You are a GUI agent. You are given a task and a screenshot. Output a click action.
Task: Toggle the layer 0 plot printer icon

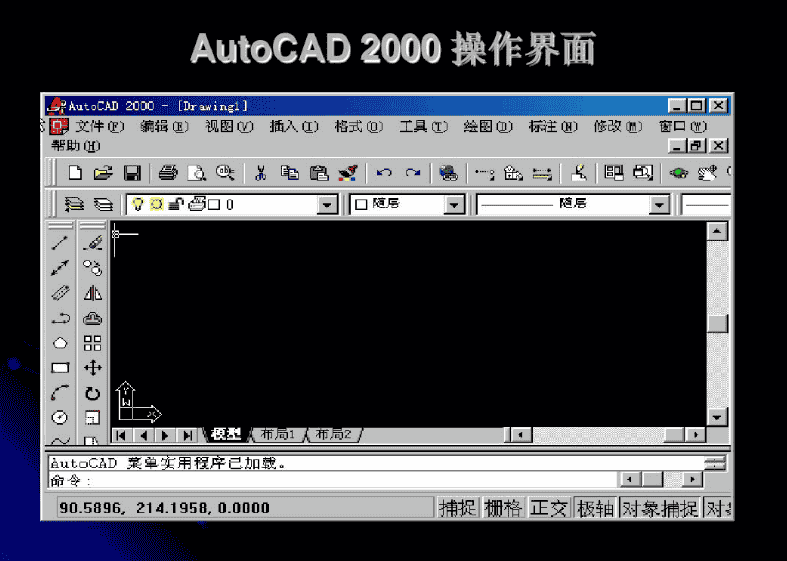point(197,204)
